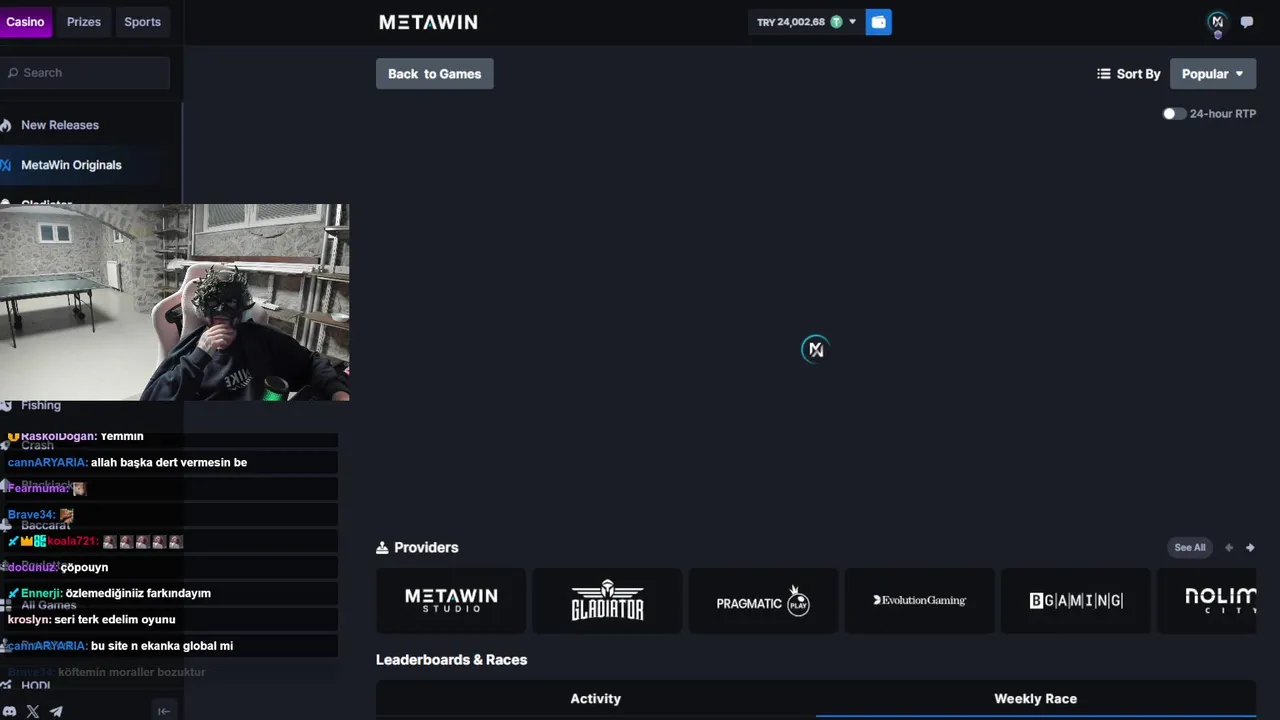
Task: Switch to the Prizes tab
Action: (x=84, y=22)
